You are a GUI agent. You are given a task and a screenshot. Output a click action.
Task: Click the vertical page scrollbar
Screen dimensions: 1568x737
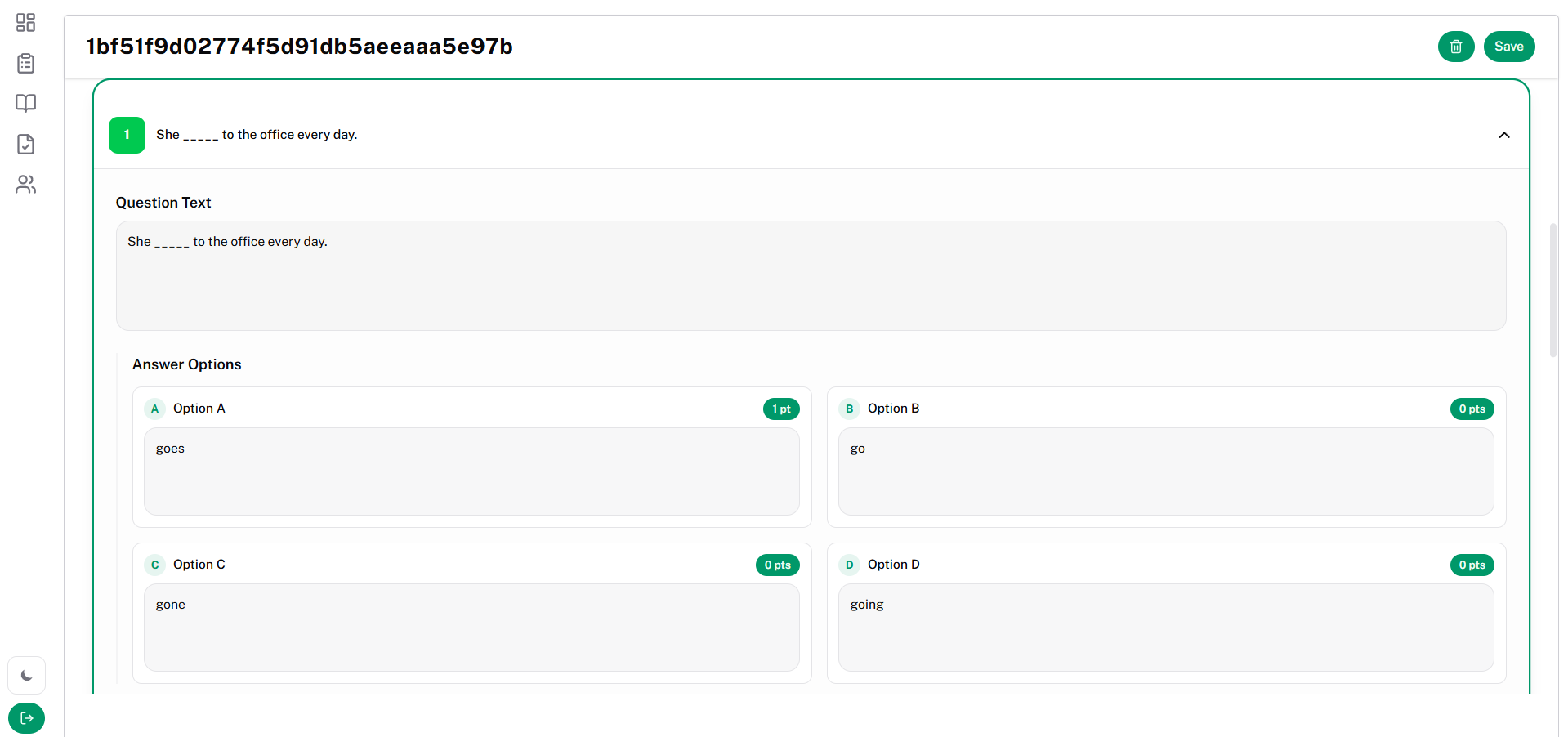tap(1553, 290)
